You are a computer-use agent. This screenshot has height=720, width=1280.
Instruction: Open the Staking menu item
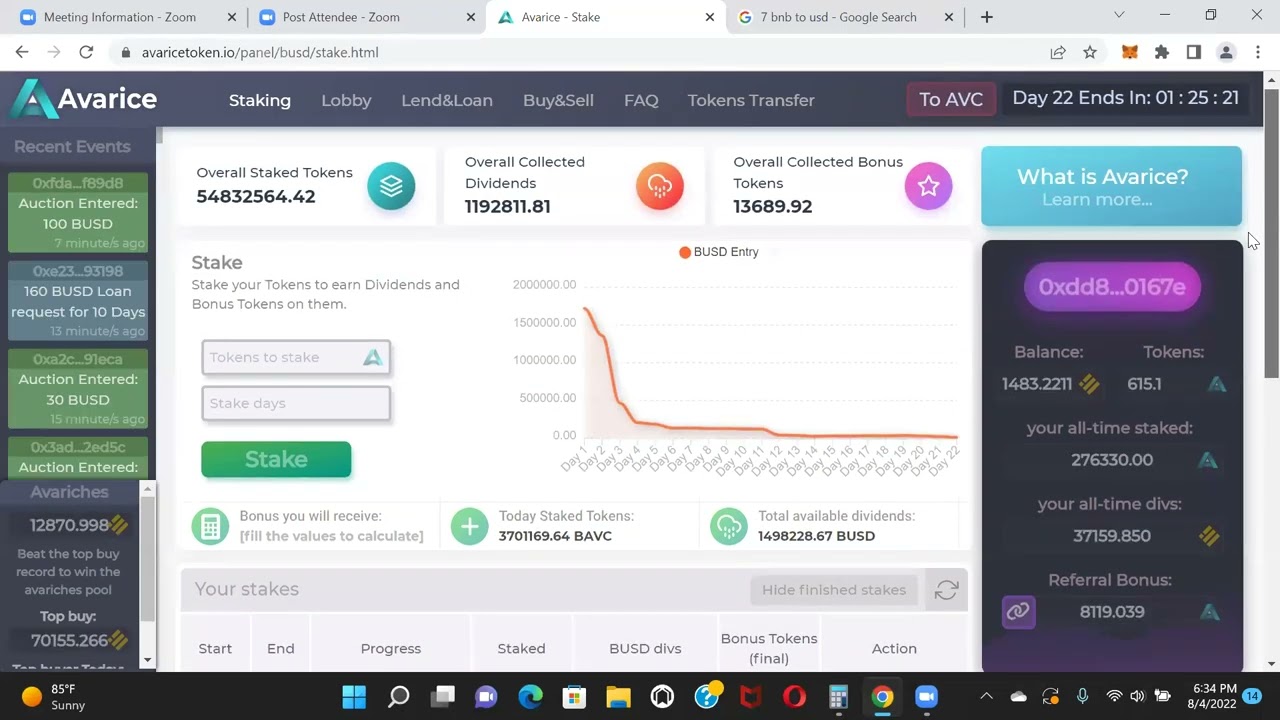click(260, 100)
